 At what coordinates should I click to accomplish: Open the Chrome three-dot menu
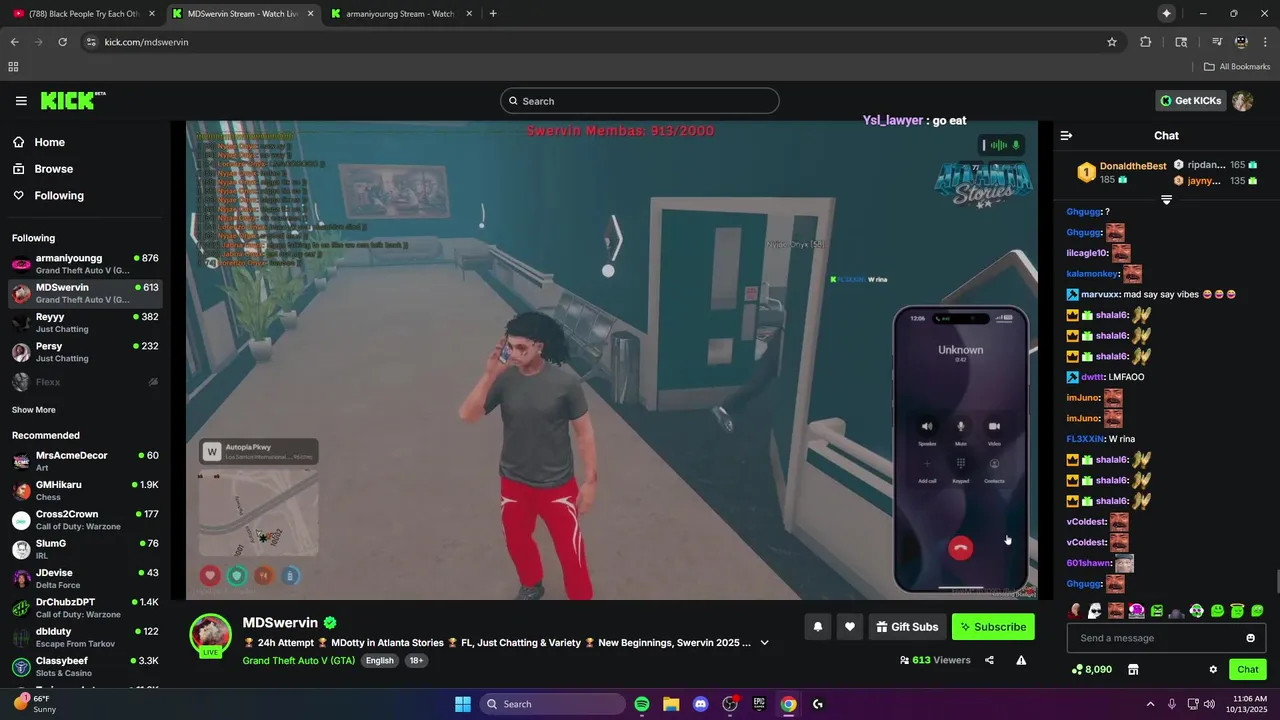point(1266,42)
